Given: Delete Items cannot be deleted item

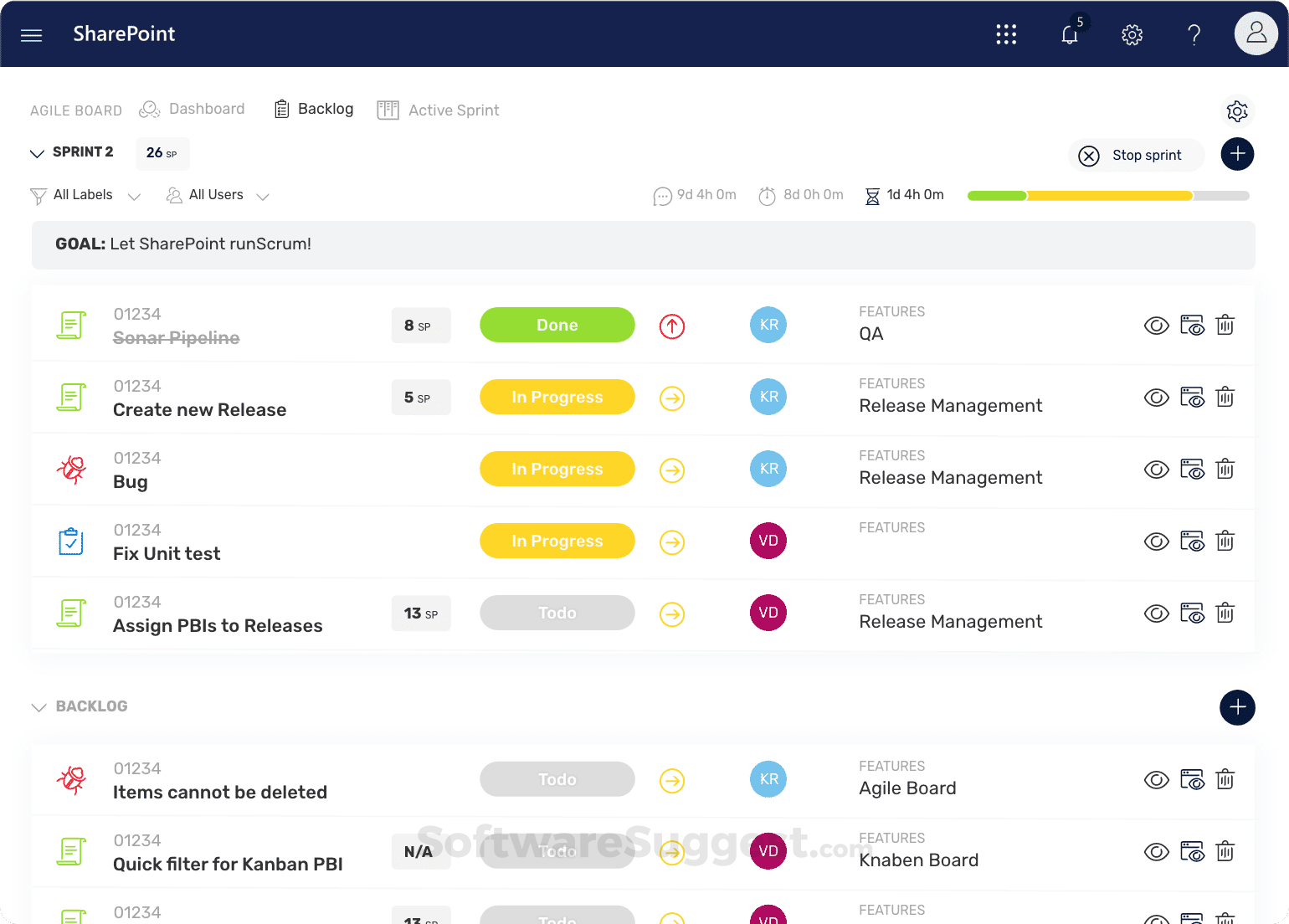Looking at the screenshot, I should (x=1225, y=779).
